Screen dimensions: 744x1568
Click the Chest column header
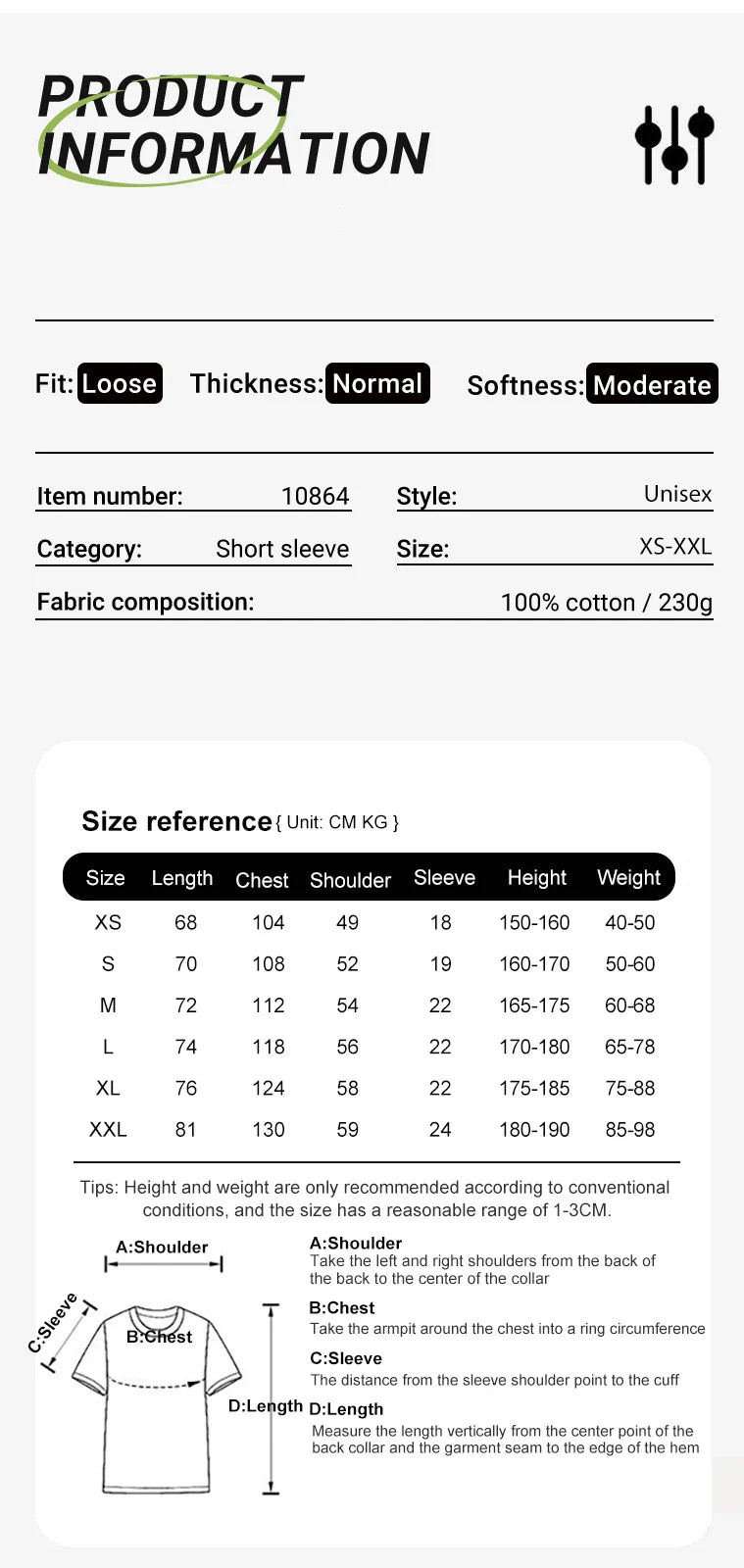tap(262, 880)
